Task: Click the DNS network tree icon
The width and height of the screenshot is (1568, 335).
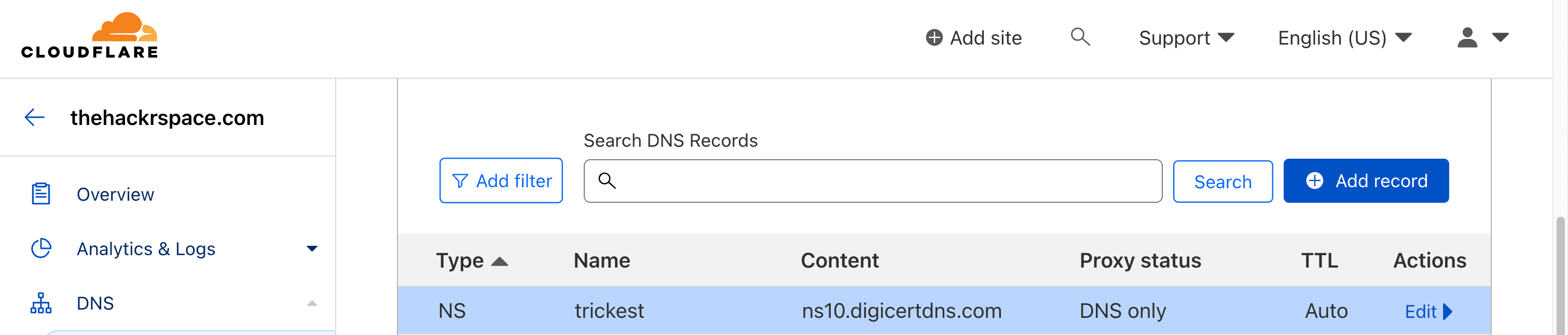Action: point(41,303)
